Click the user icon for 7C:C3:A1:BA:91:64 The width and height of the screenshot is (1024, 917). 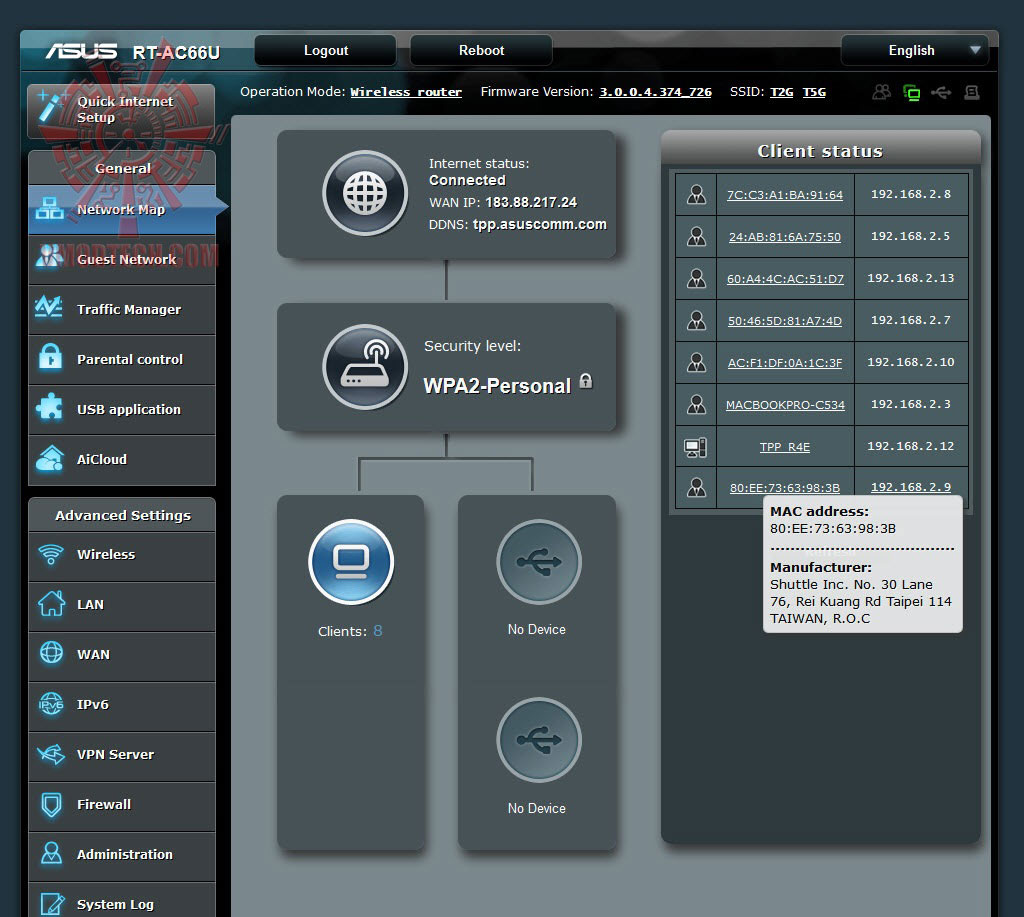pyautogui.click(x=696, y=195)
